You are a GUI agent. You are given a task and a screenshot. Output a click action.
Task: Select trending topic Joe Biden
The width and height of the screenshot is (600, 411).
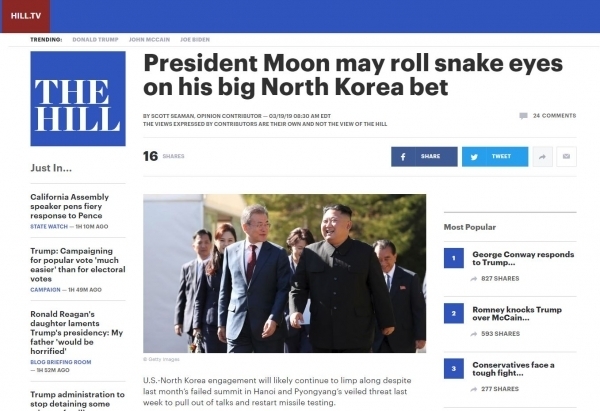pyautogui.click(x=195, y=39)
